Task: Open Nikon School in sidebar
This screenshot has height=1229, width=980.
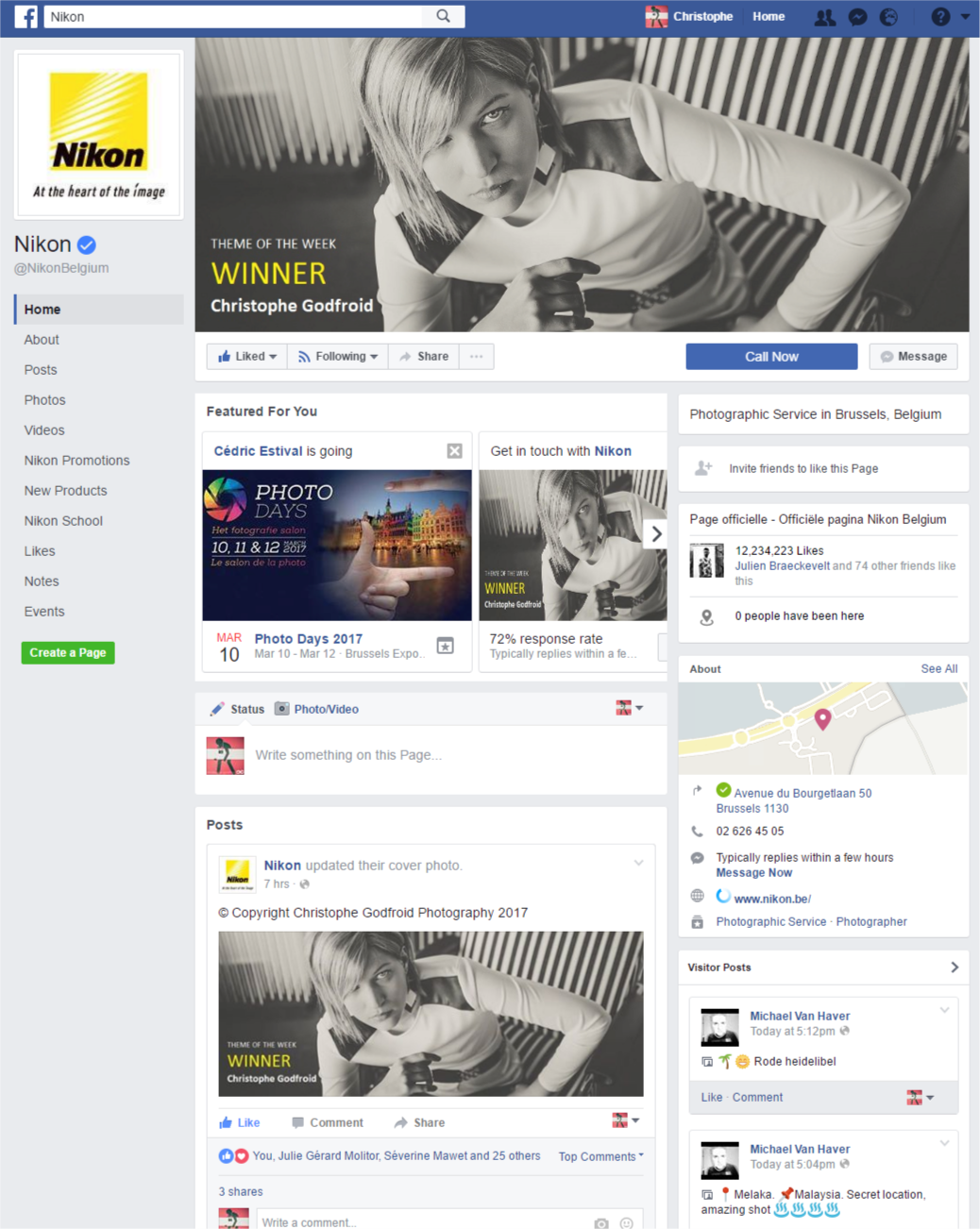Action: (63, 521)
